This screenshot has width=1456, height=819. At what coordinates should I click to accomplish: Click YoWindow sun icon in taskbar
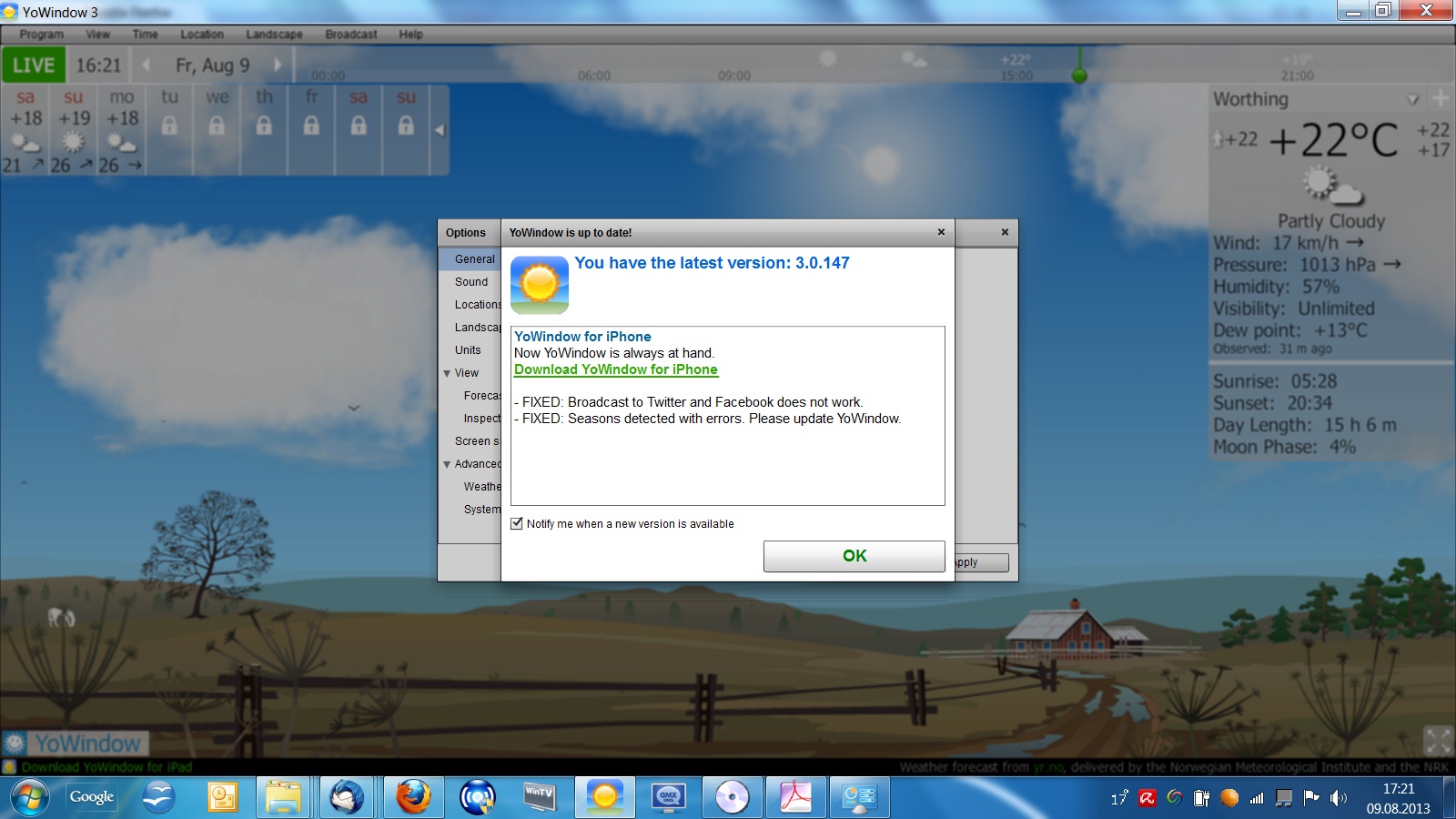604,798
